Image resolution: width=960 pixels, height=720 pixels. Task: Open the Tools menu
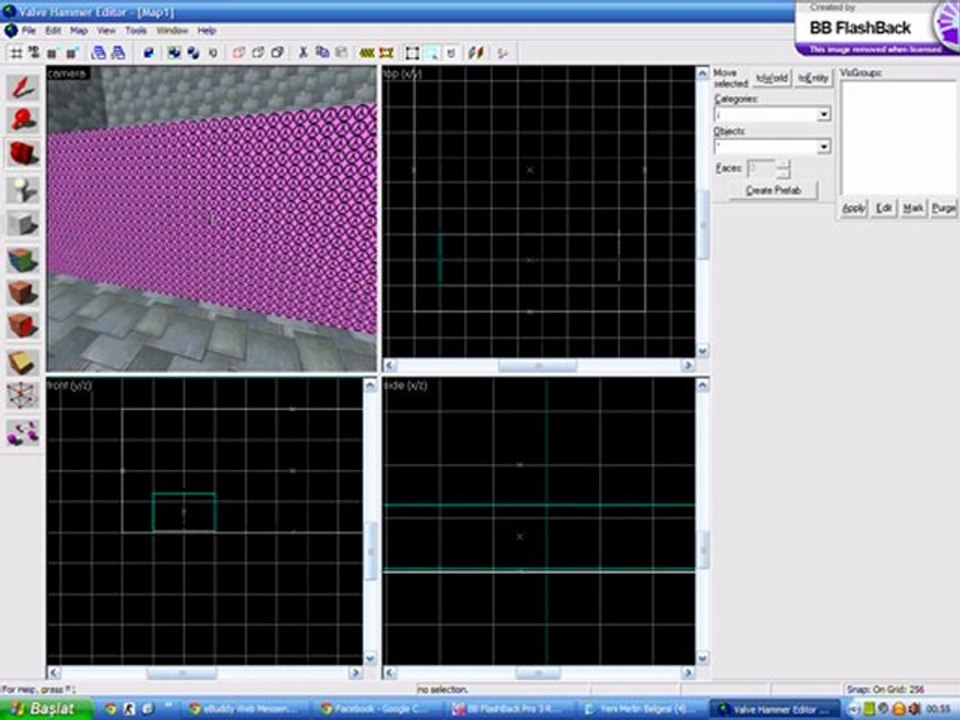(x=136, y=31)
